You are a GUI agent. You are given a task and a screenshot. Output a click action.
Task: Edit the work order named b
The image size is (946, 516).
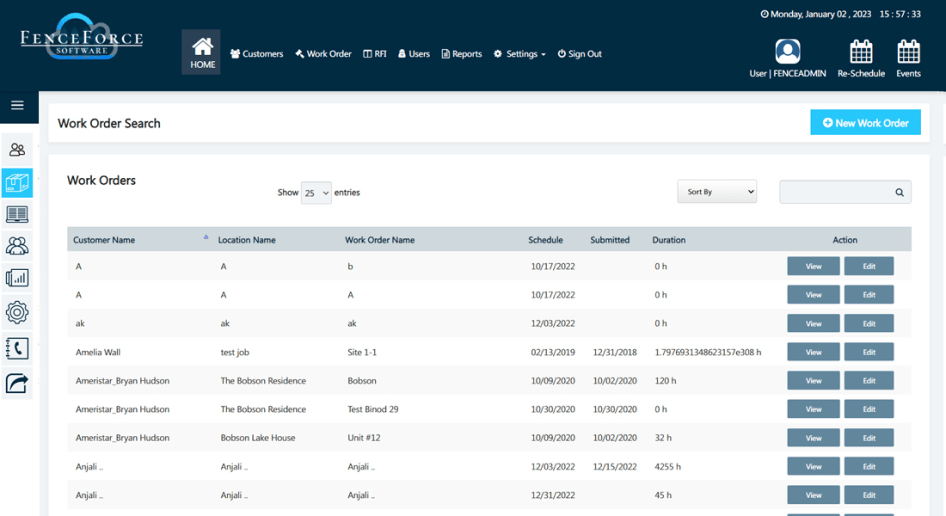click(869, 266)
